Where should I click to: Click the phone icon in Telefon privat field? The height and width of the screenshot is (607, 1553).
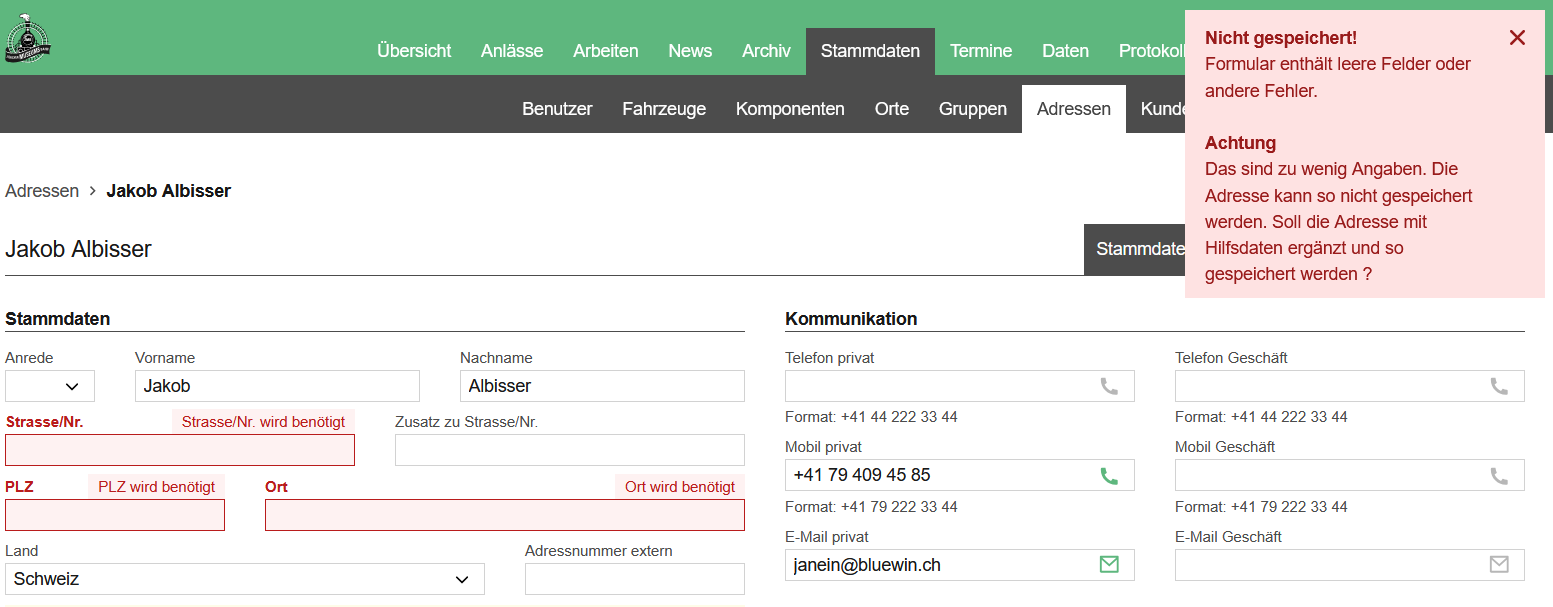1109,386
